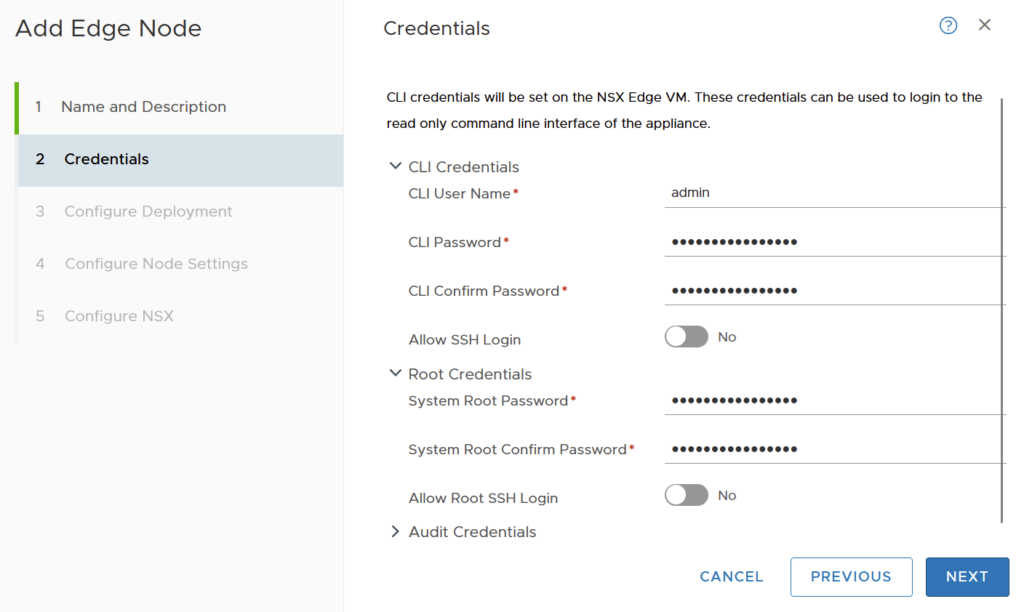1024x612 pixels.
Task: Close the Add Edge Node dialog
Action: (x=985, y=26)
